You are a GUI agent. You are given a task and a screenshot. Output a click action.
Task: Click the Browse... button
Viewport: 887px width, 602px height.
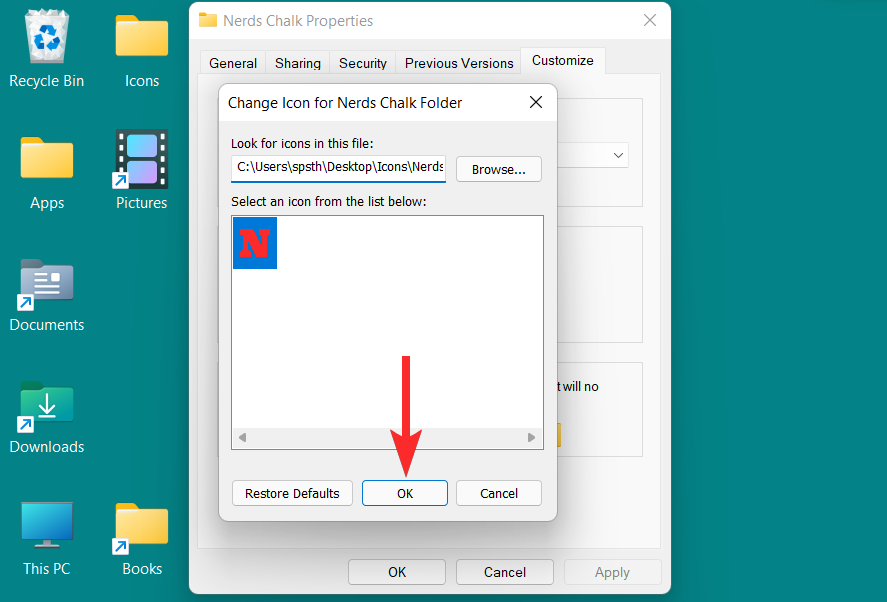pyautogui.click(x=498, y=169)
